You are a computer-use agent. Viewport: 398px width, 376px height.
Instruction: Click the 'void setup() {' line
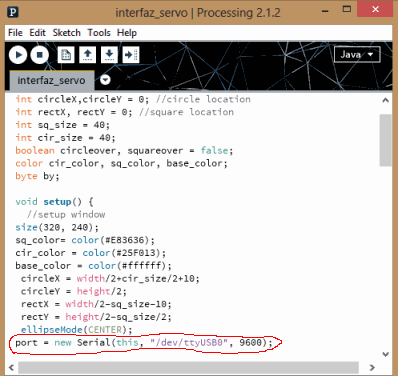pos(54,202)
